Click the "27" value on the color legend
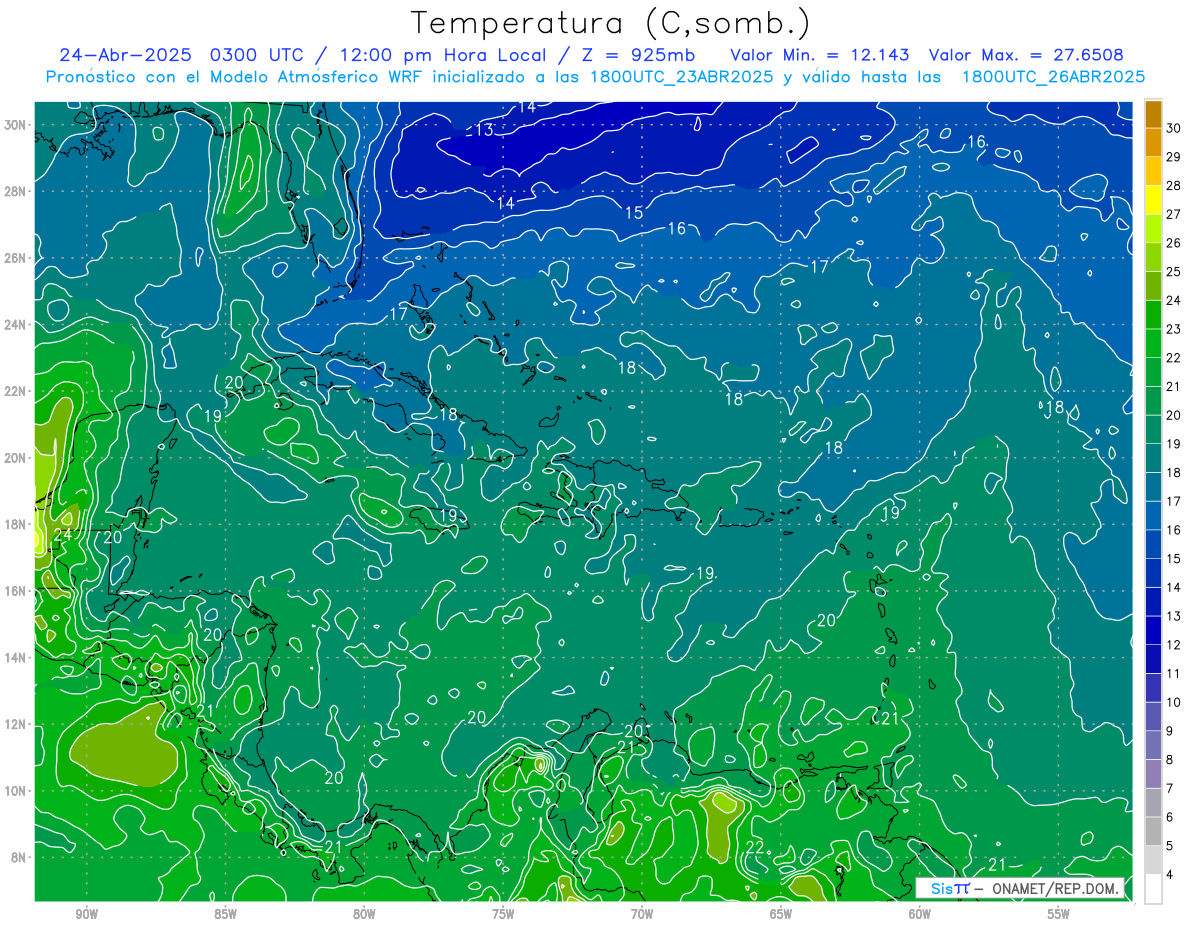 point(1173,214)
